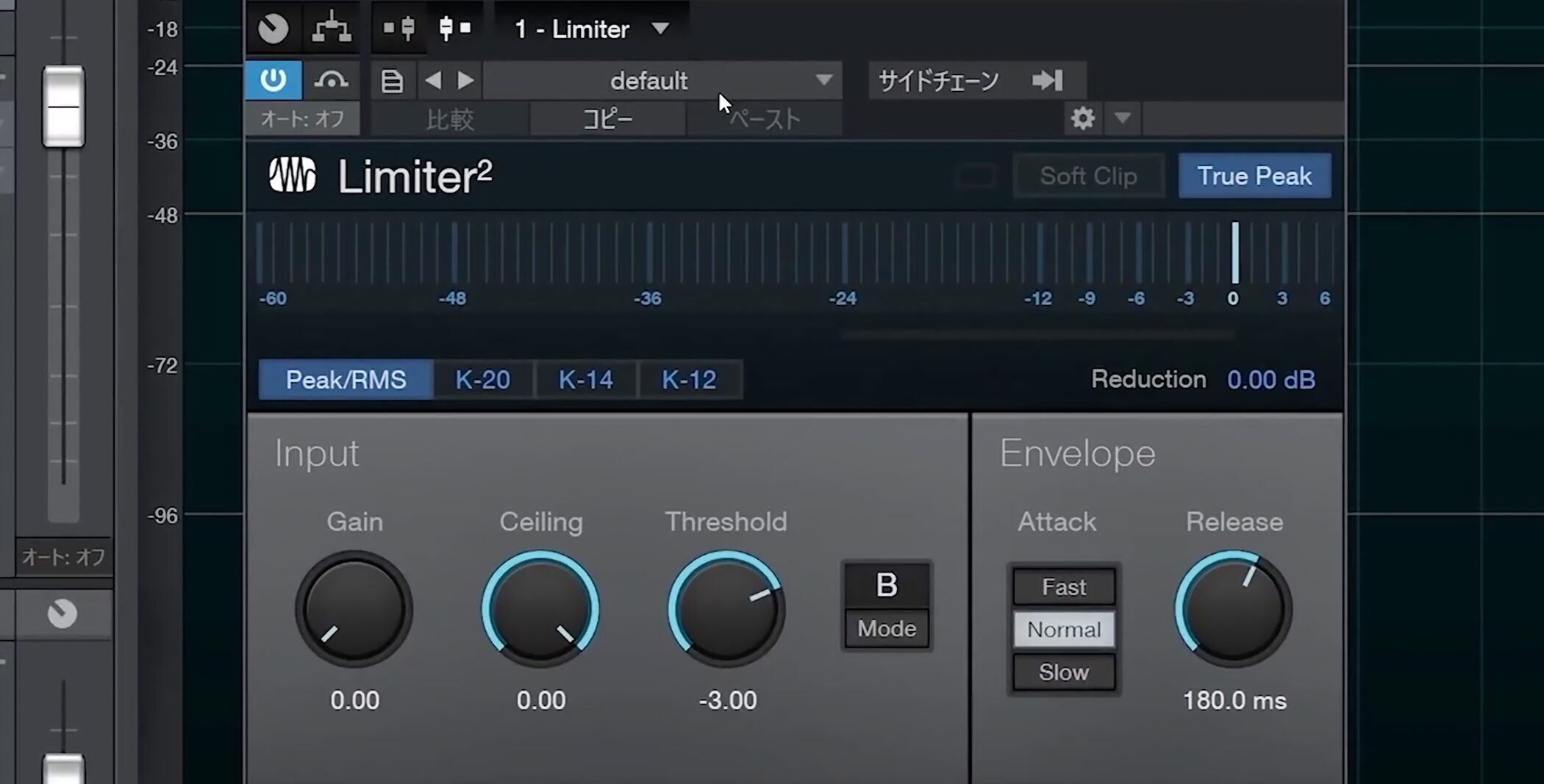This screenshot has width=1544, height=784.
Task: Expand the 1 - Limiter plugin selector
Action: (x=660, y=29)
